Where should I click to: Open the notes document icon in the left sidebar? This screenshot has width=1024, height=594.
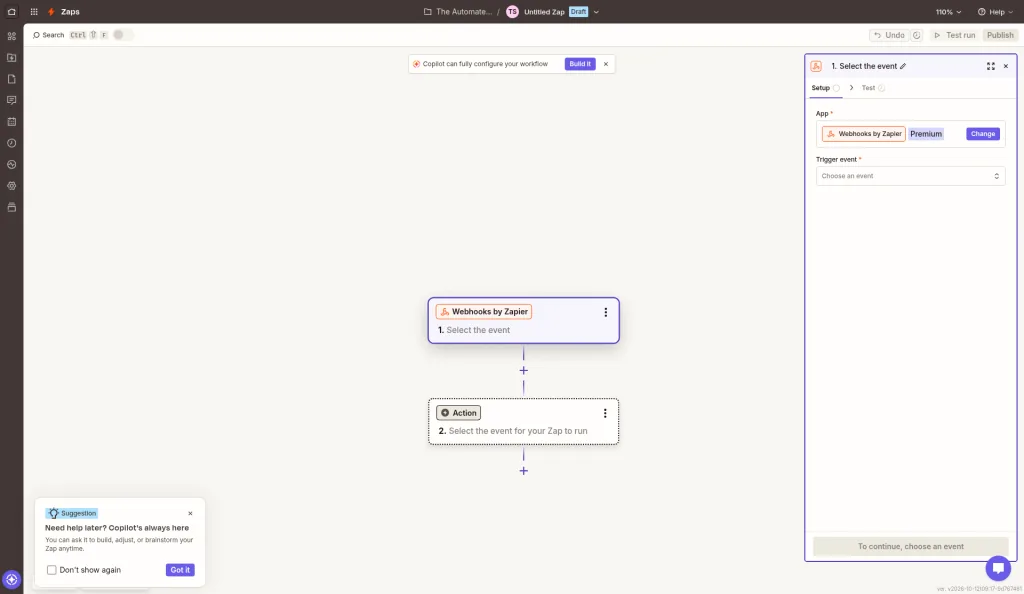[x=11, y=79]
